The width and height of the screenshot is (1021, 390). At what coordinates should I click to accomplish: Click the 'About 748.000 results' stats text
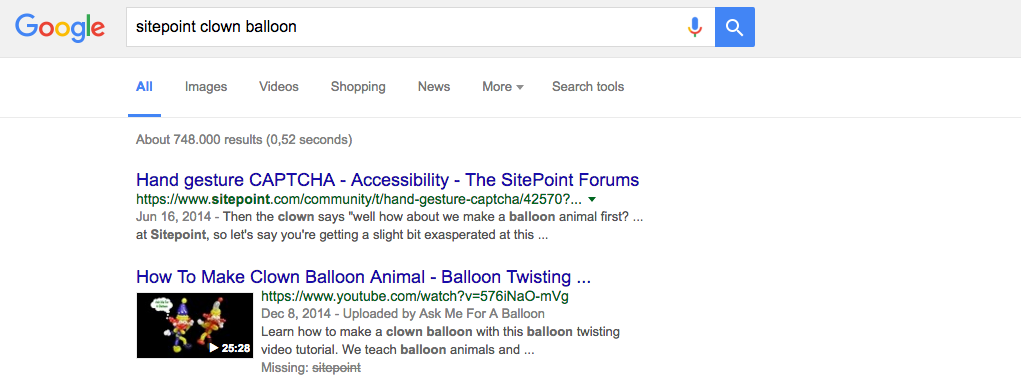tap(244, 139)
